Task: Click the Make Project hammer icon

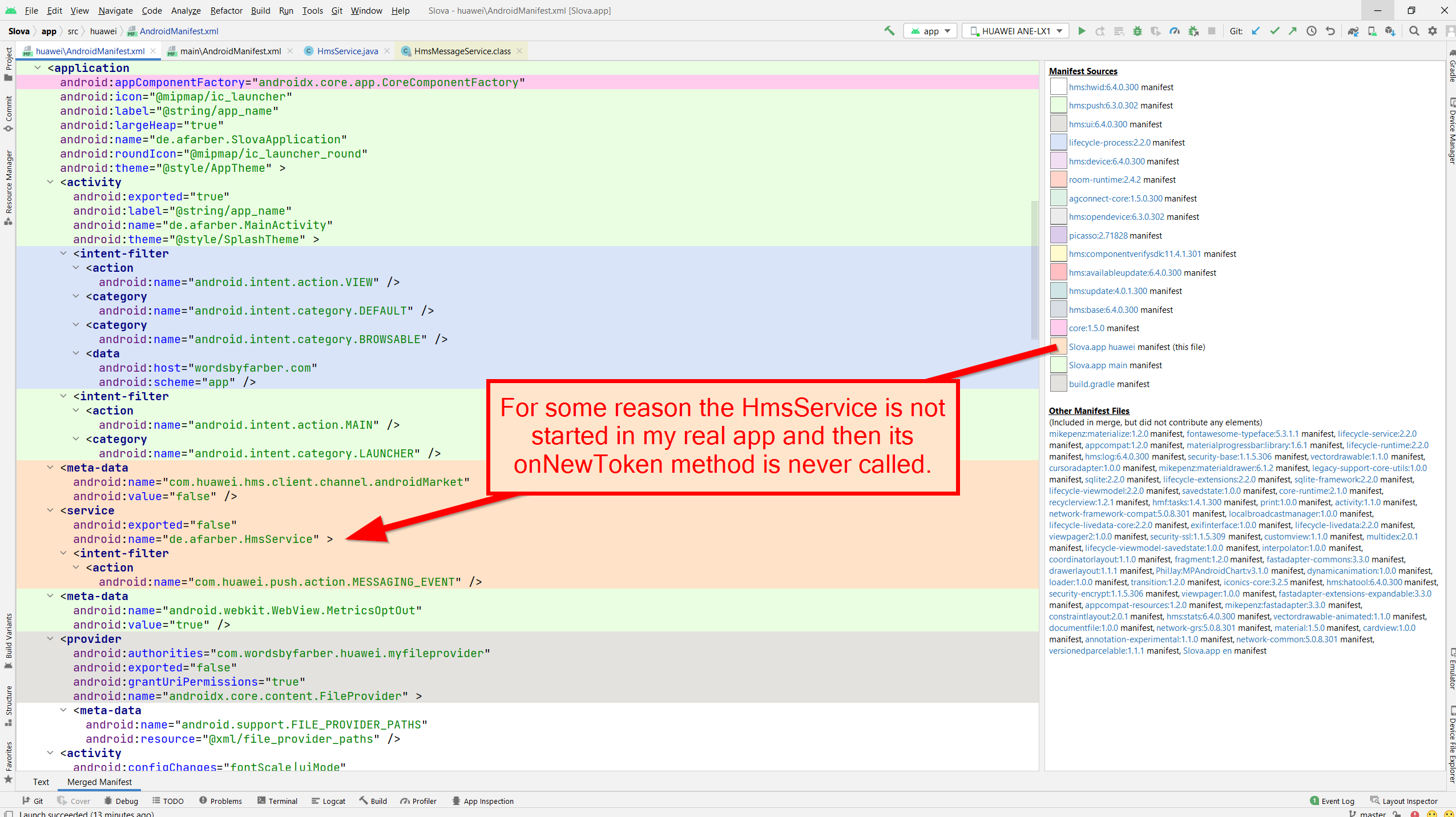Action: pos(889,31)
